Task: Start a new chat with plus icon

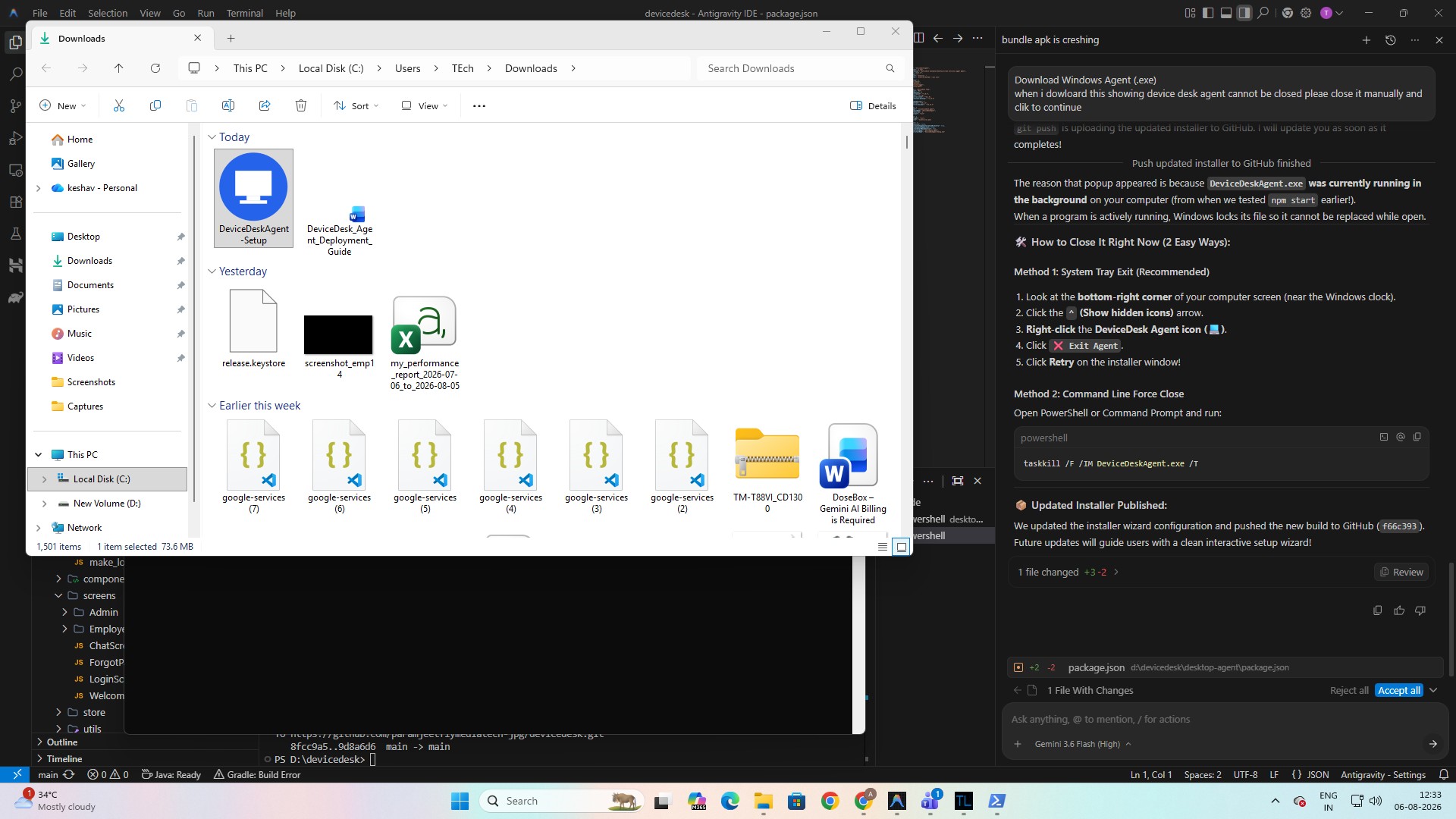Action: tap(1366, 40)
